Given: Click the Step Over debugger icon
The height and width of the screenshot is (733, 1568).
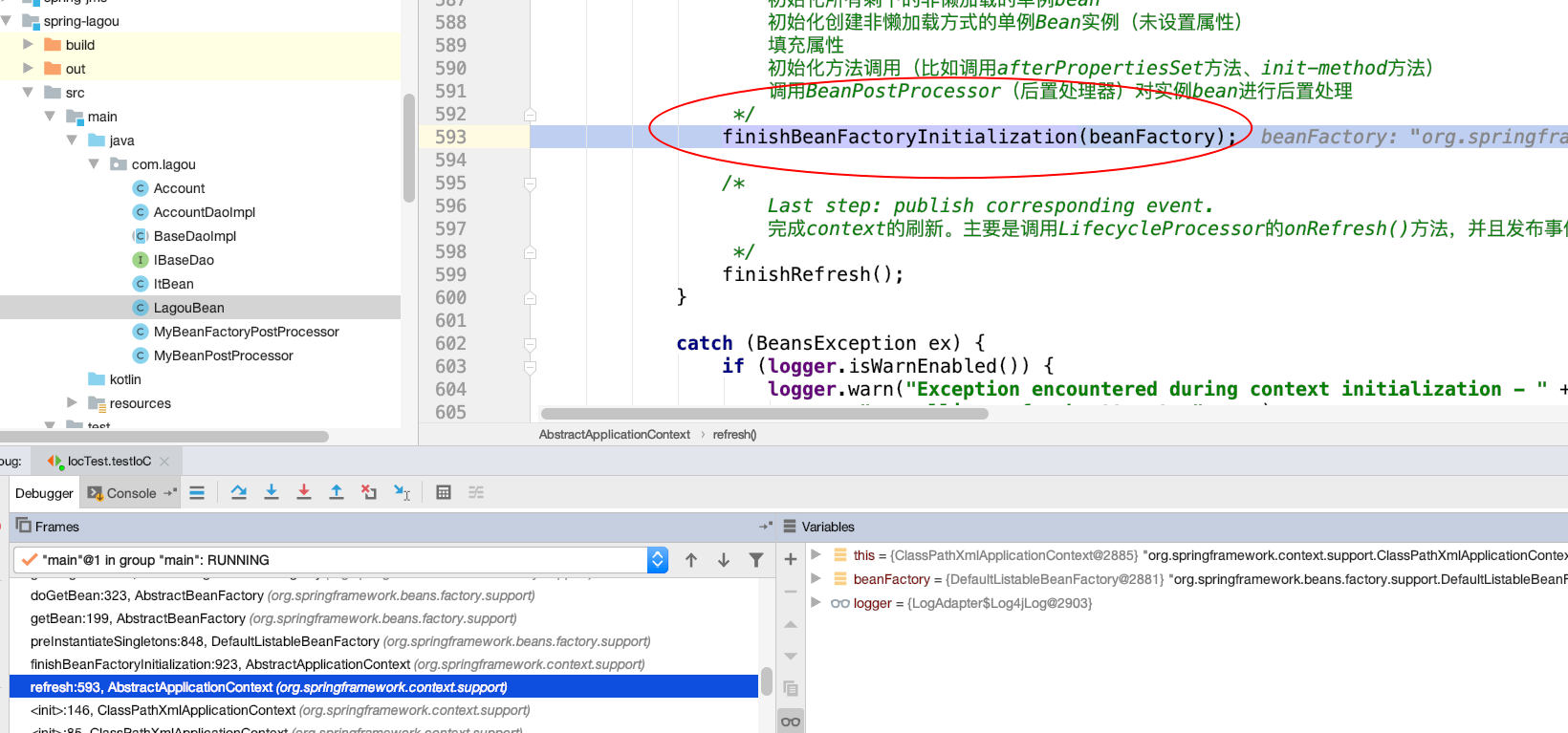Looking at the screenshot, I should pyautogui.click(x=239, y=492).
